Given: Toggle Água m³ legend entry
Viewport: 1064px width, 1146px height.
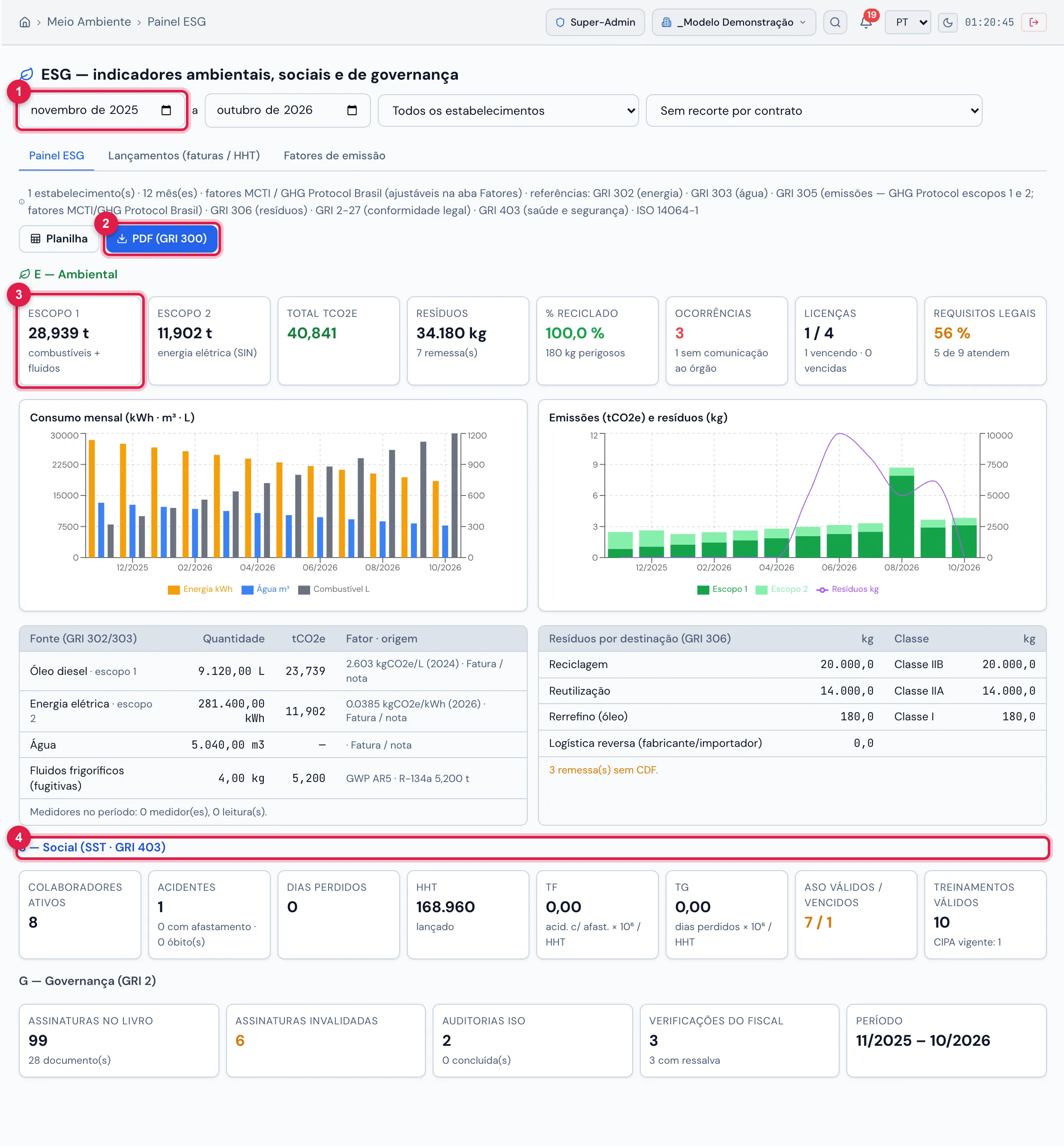Looking at the screenshot, I should pos(266,589).
